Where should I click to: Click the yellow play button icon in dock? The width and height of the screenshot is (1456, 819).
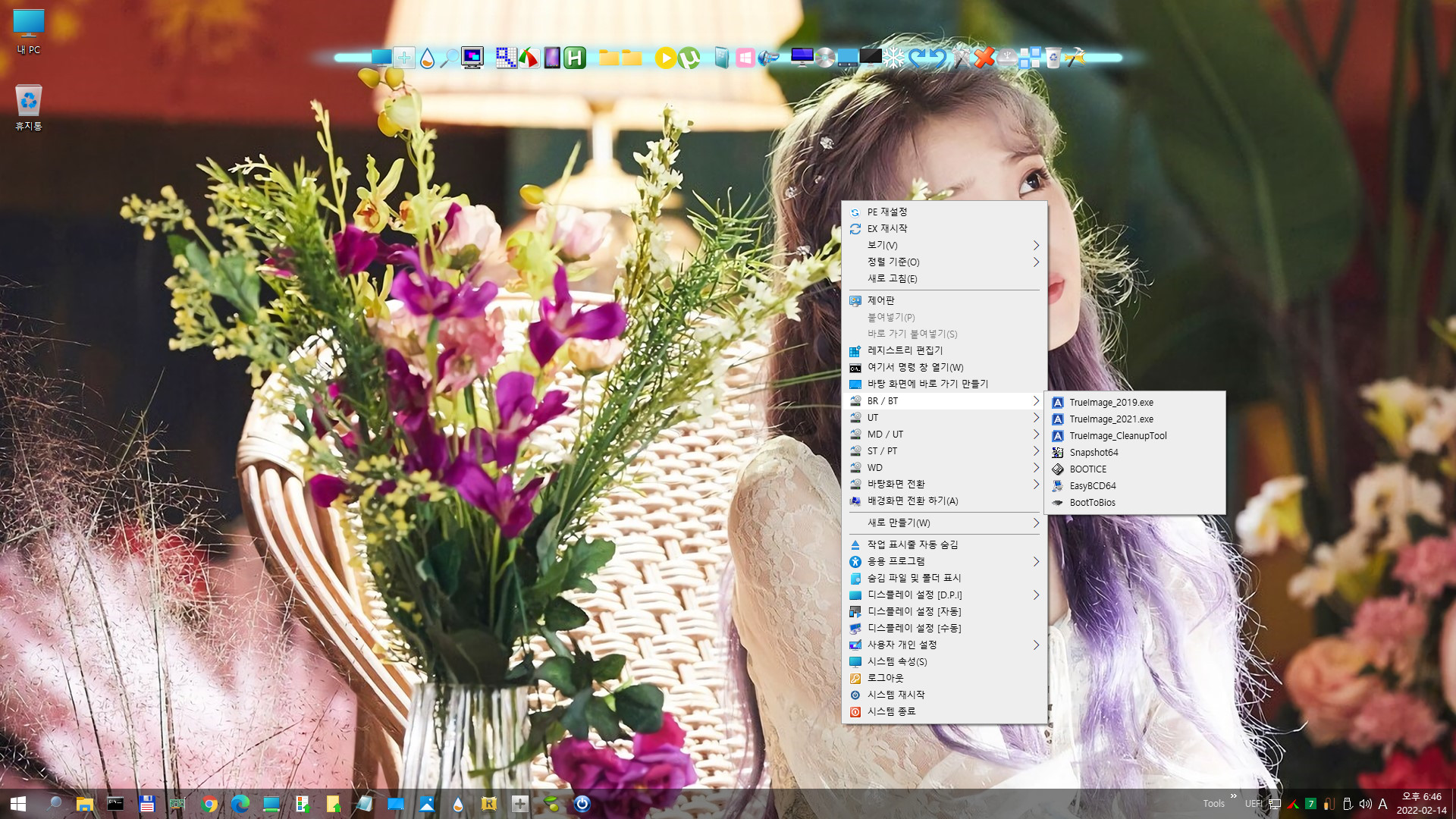tap(665, 58)
